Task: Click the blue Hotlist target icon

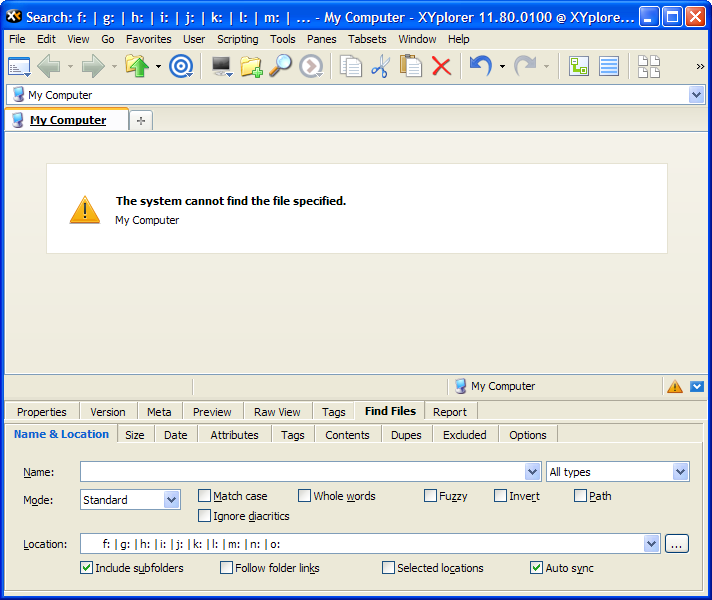Action: point(181,67)
